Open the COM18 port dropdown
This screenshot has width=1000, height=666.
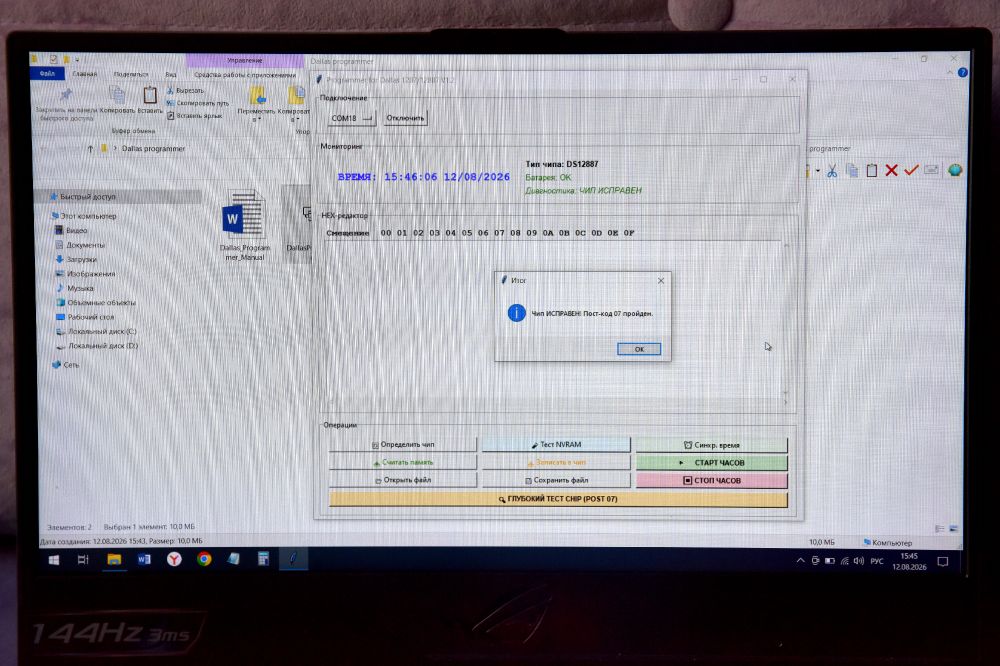coord(351,118)
